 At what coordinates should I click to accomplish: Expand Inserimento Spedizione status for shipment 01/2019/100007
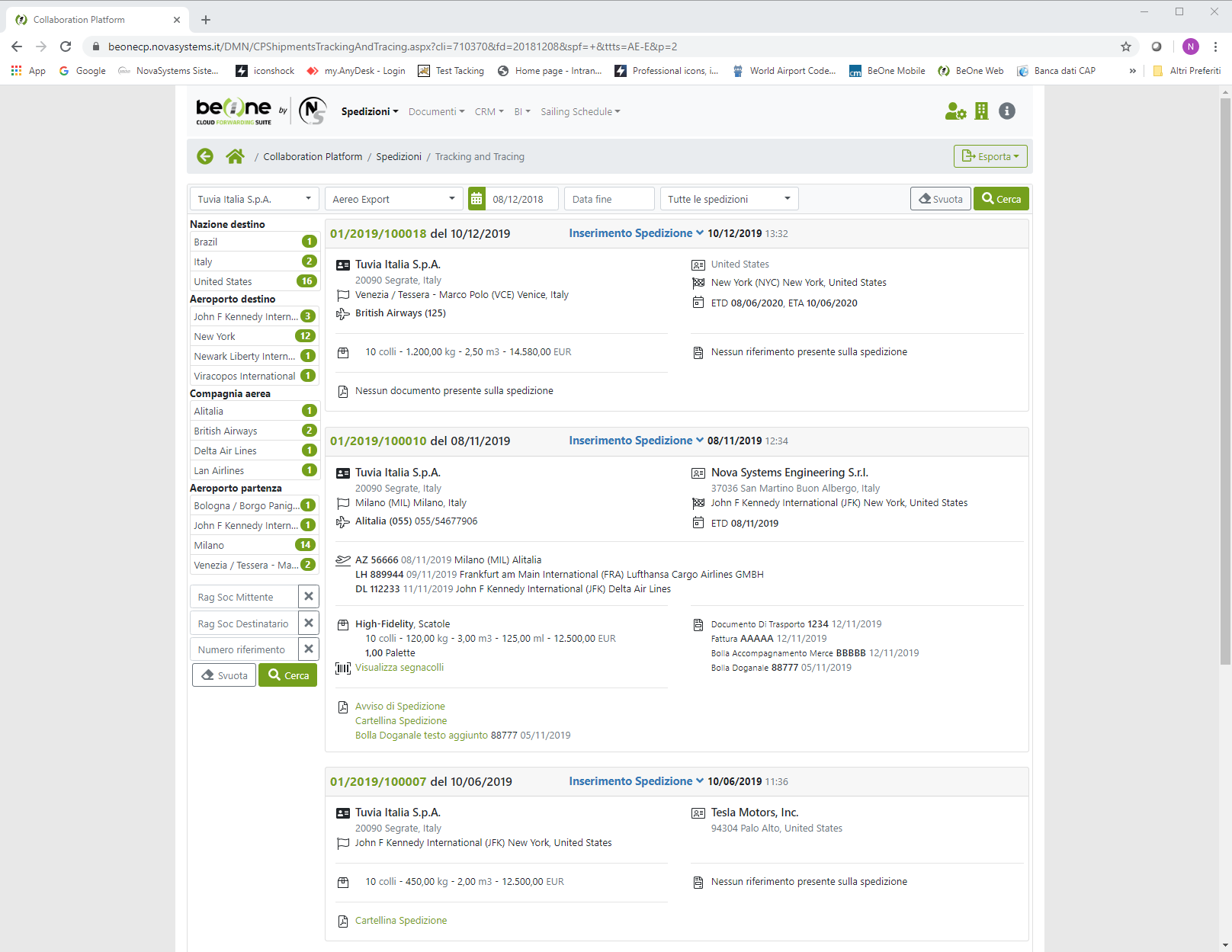[x=636, y=781]
